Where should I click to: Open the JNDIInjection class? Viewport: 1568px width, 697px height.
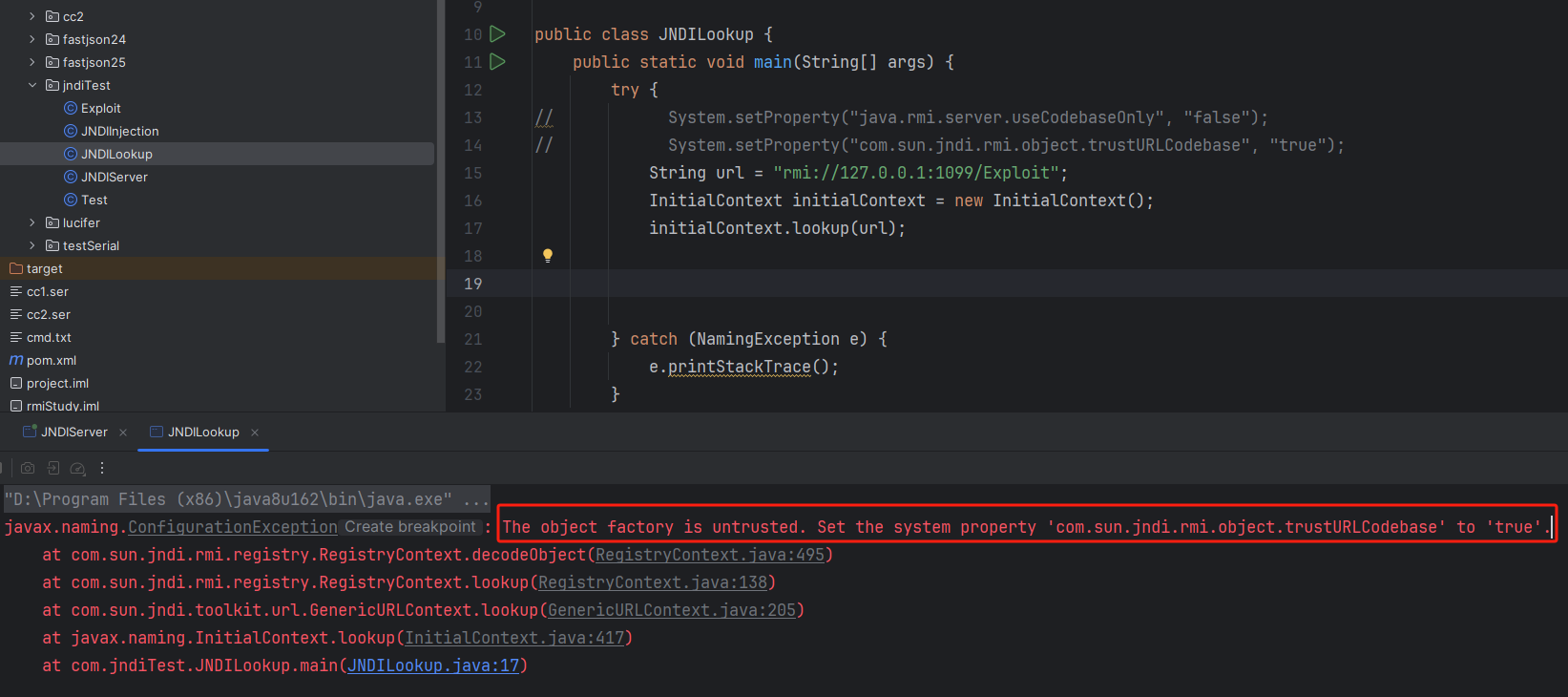(x=119, y=131)
